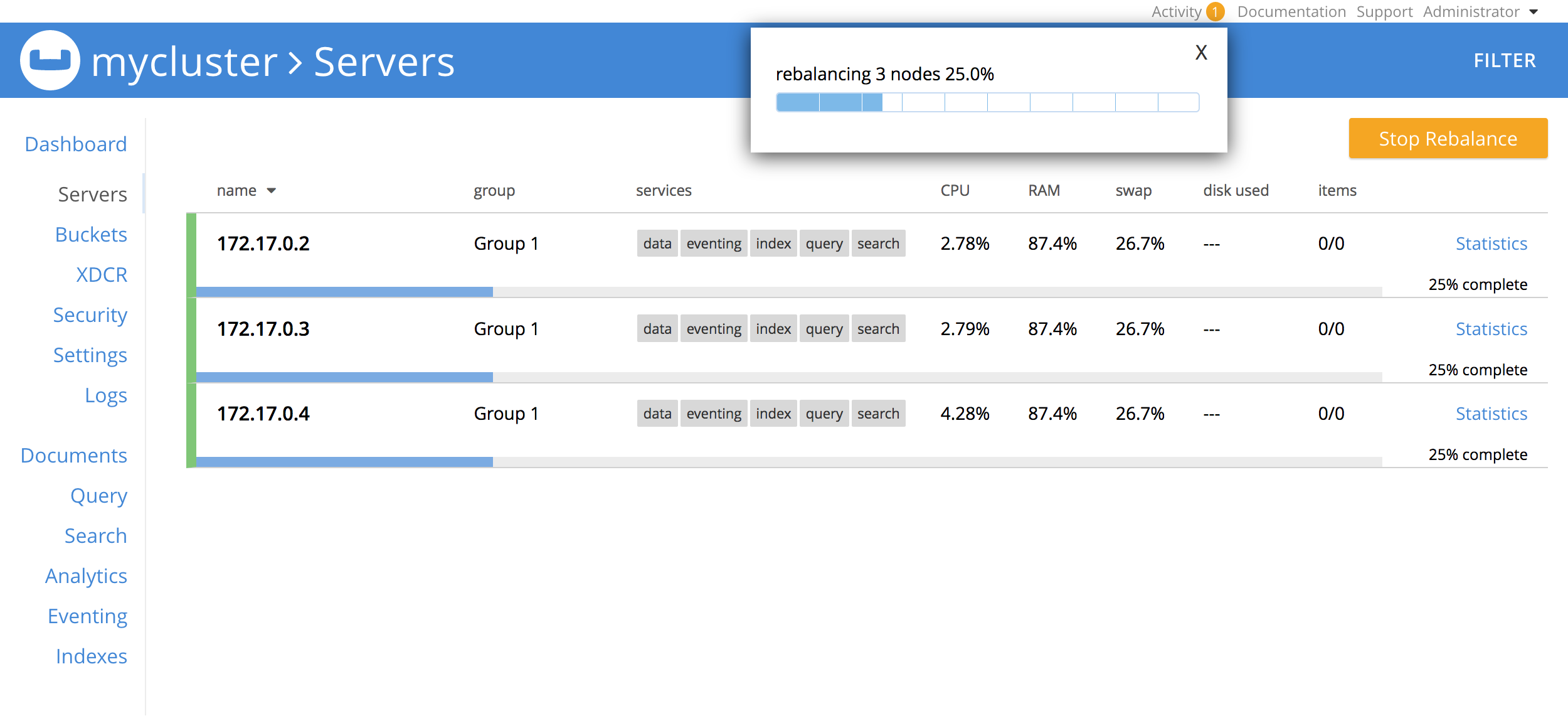Screen dimensions: 1568x728
Task: Open the FILTER control
Action: click(1504, 61)
